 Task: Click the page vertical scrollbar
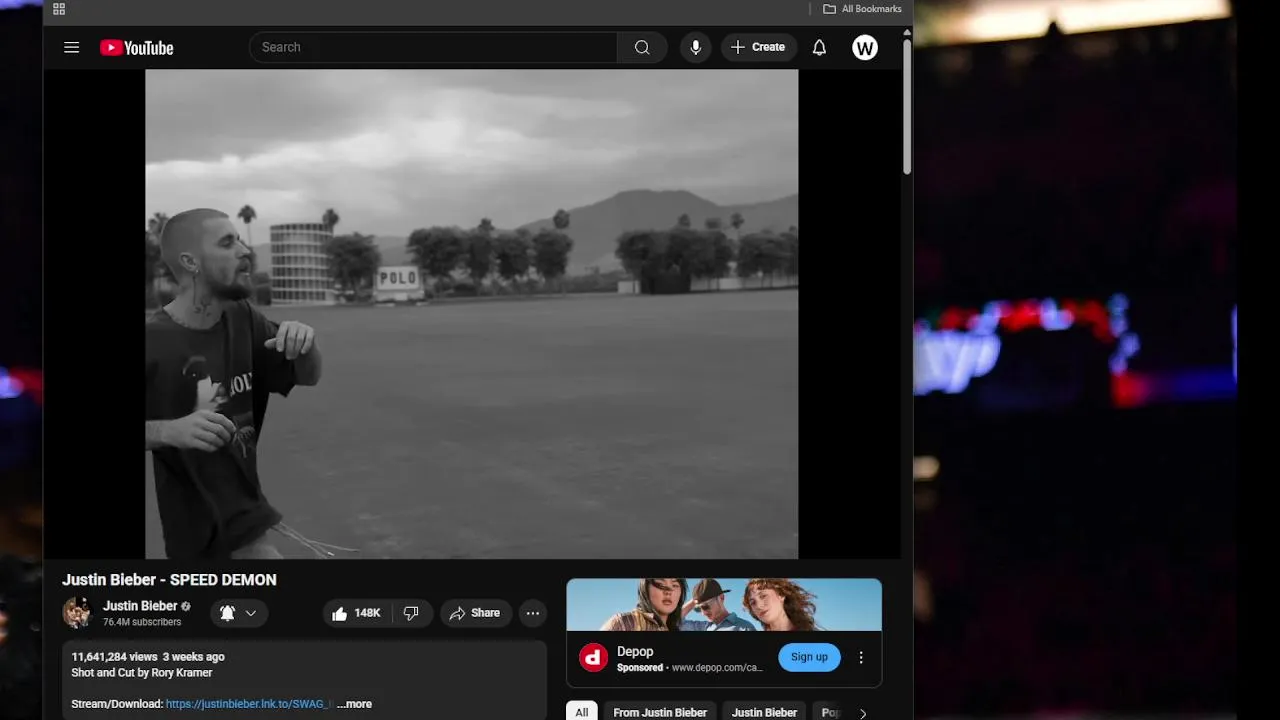click(907, 105)
